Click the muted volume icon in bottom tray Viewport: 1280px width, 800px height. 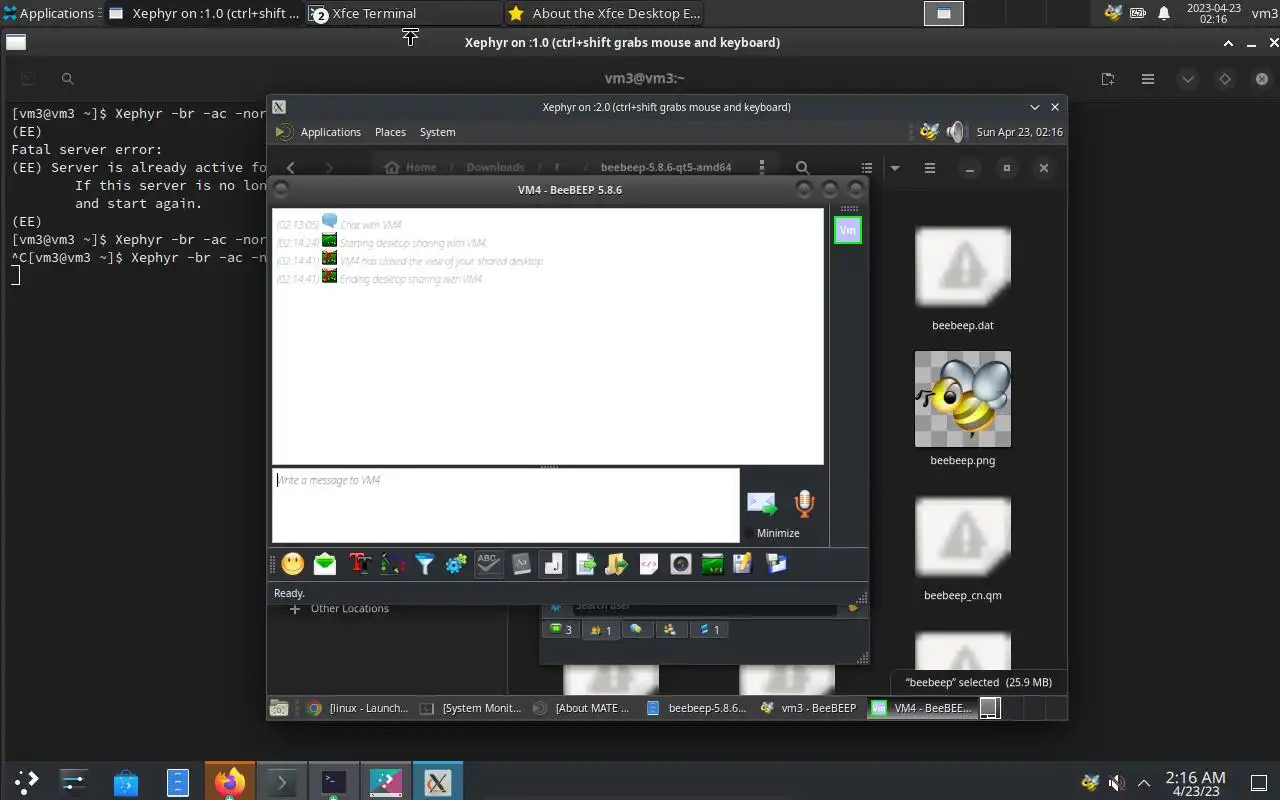pyautogui.click(x=1117, y=782)
